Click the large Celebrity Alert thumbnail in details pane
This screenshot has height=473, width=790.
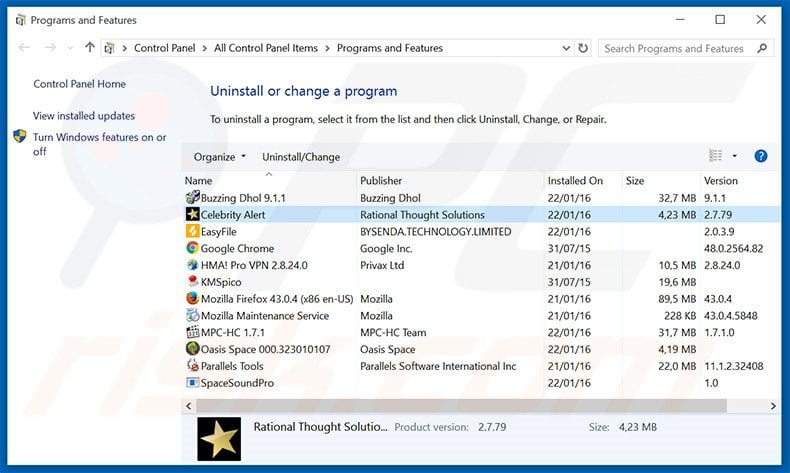[219, 439]
